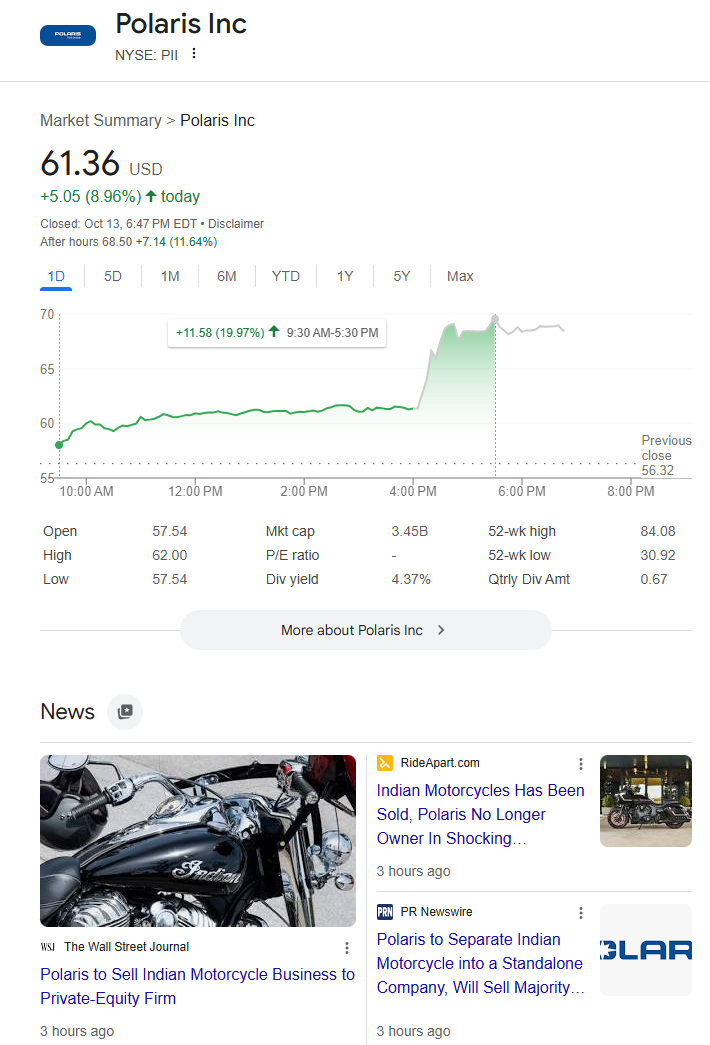Open the Polaris to Separate Indian Motorcycle article
The image size is (710, 1045).
480,964
